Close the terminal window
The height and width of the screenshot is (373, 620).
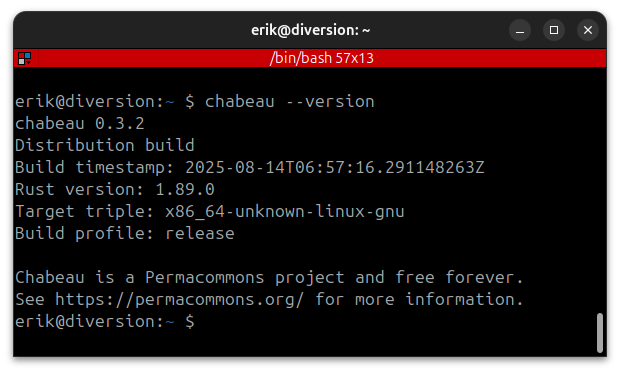click(x=588, y=30)
